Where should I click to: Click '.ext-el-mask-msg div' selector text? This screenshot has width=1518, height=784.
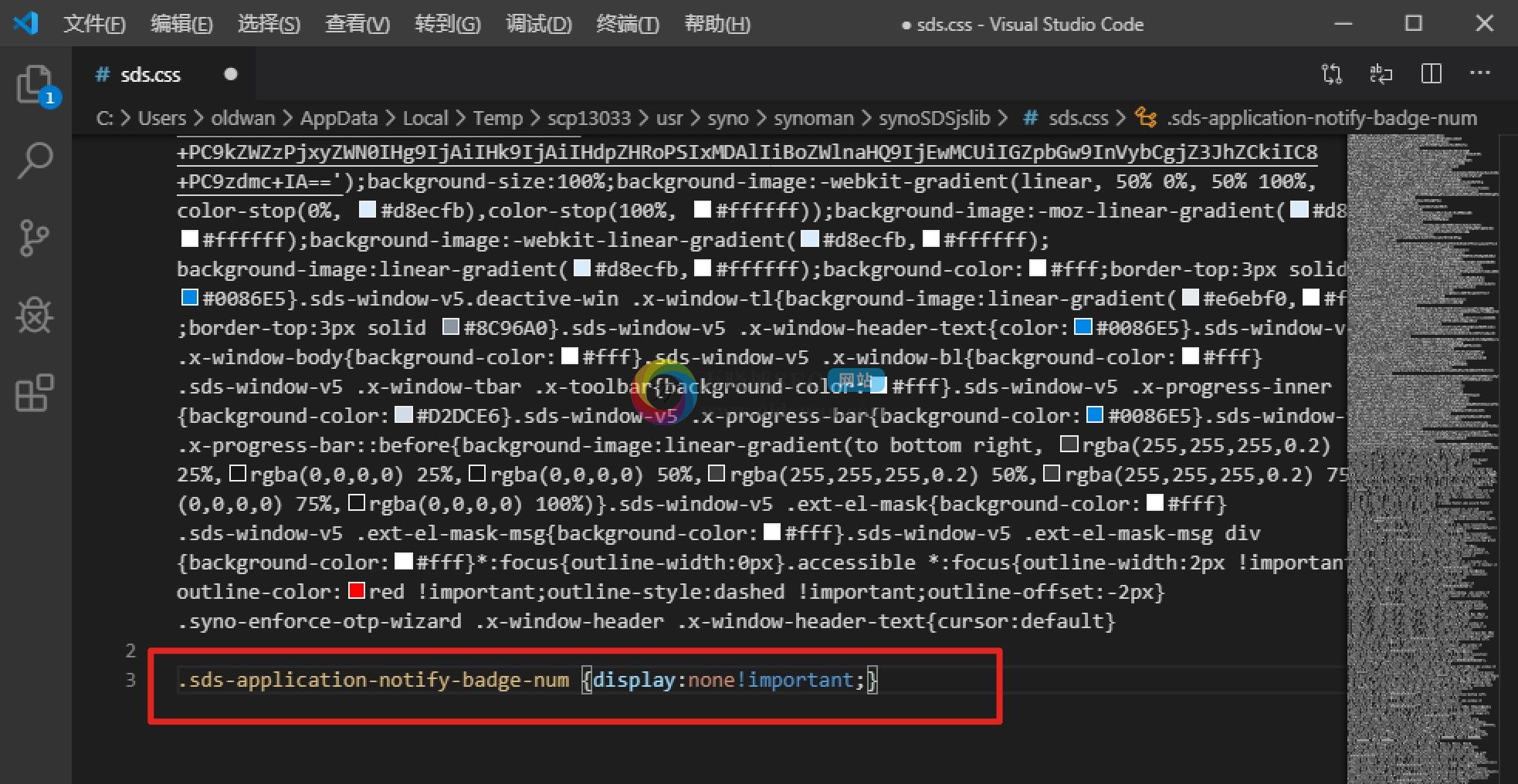[x=1142, y=533]
